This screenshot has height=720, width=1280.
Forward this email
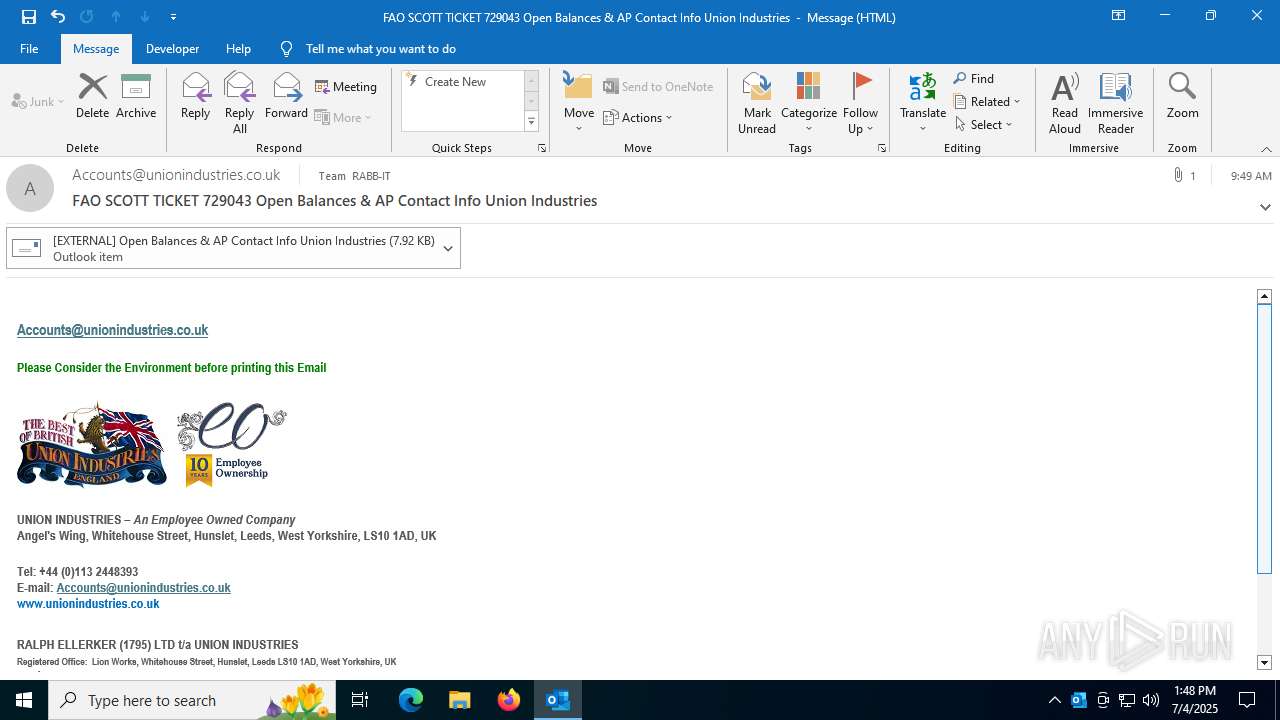286,97
